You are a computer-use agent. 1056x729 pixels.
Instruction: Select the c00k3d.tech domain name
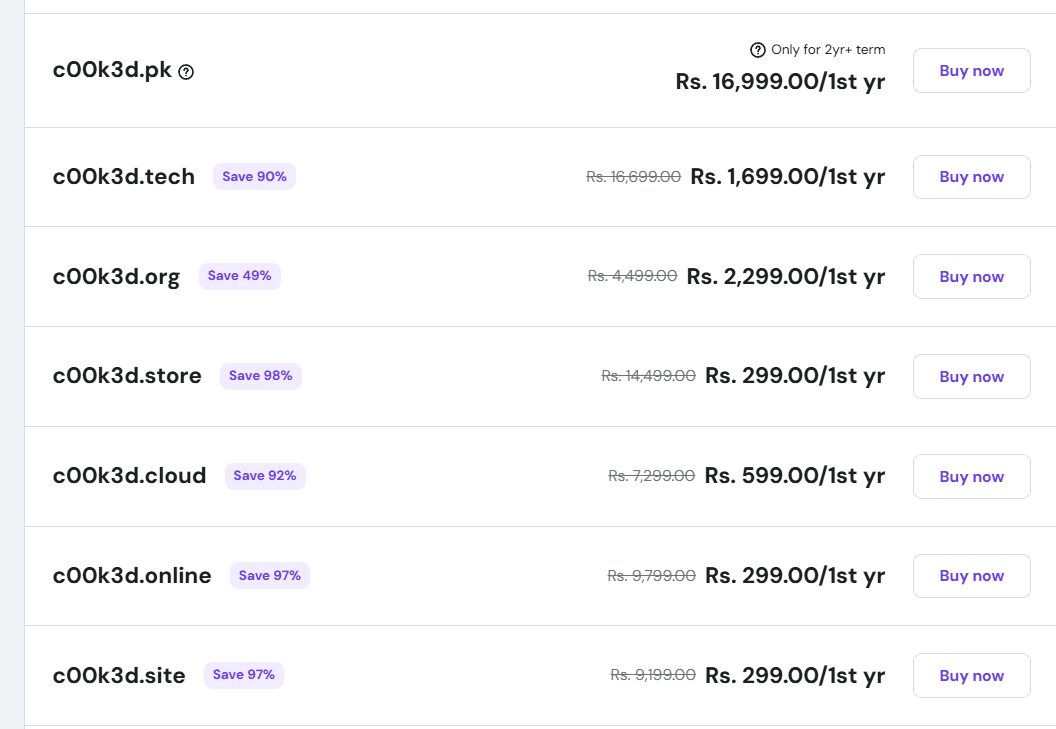coord(123,178)
